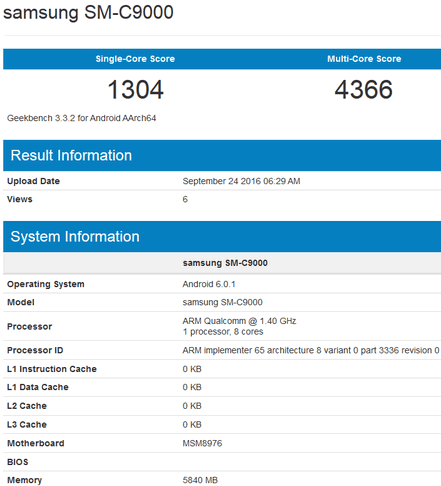
Task: Select the Memory value 5840 MB
Action: point(200,480)
